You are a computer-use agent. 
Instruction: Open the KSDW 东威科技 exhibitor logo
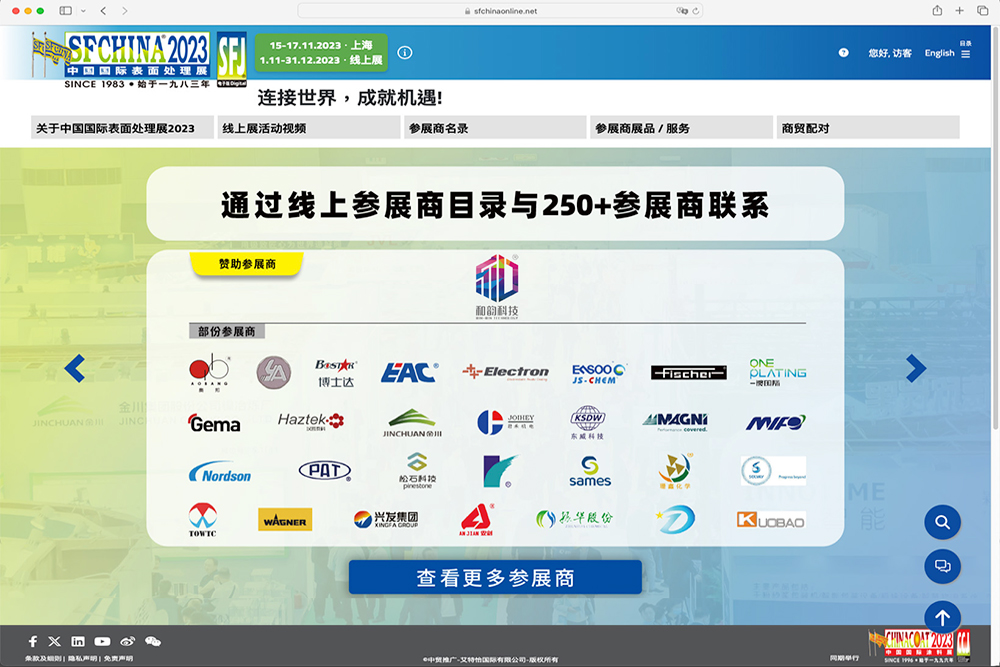pyautogui.click(x=587, y=422)
